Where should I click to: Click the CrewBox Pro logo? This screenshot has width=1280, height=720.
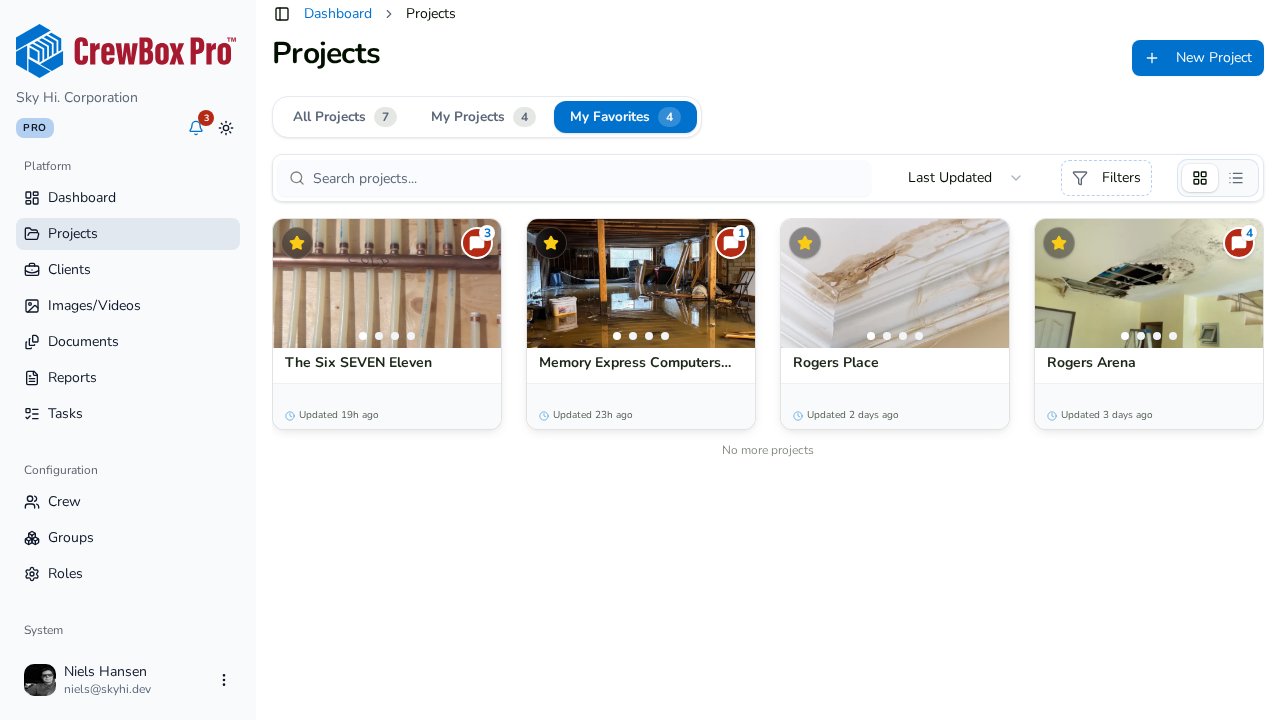click(126, 51)
